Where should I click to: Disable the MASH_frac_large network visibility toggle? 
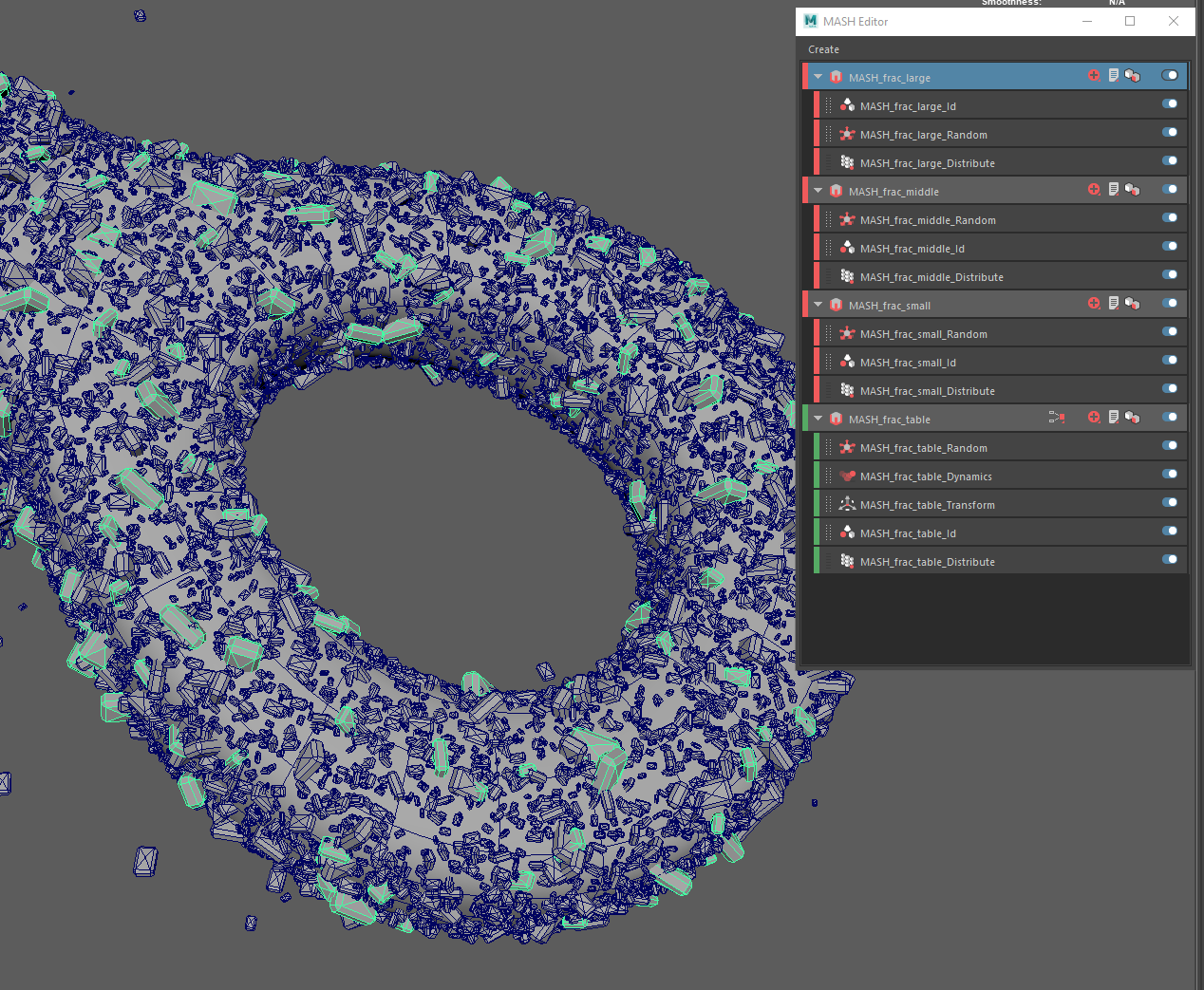click(1169, 75)
